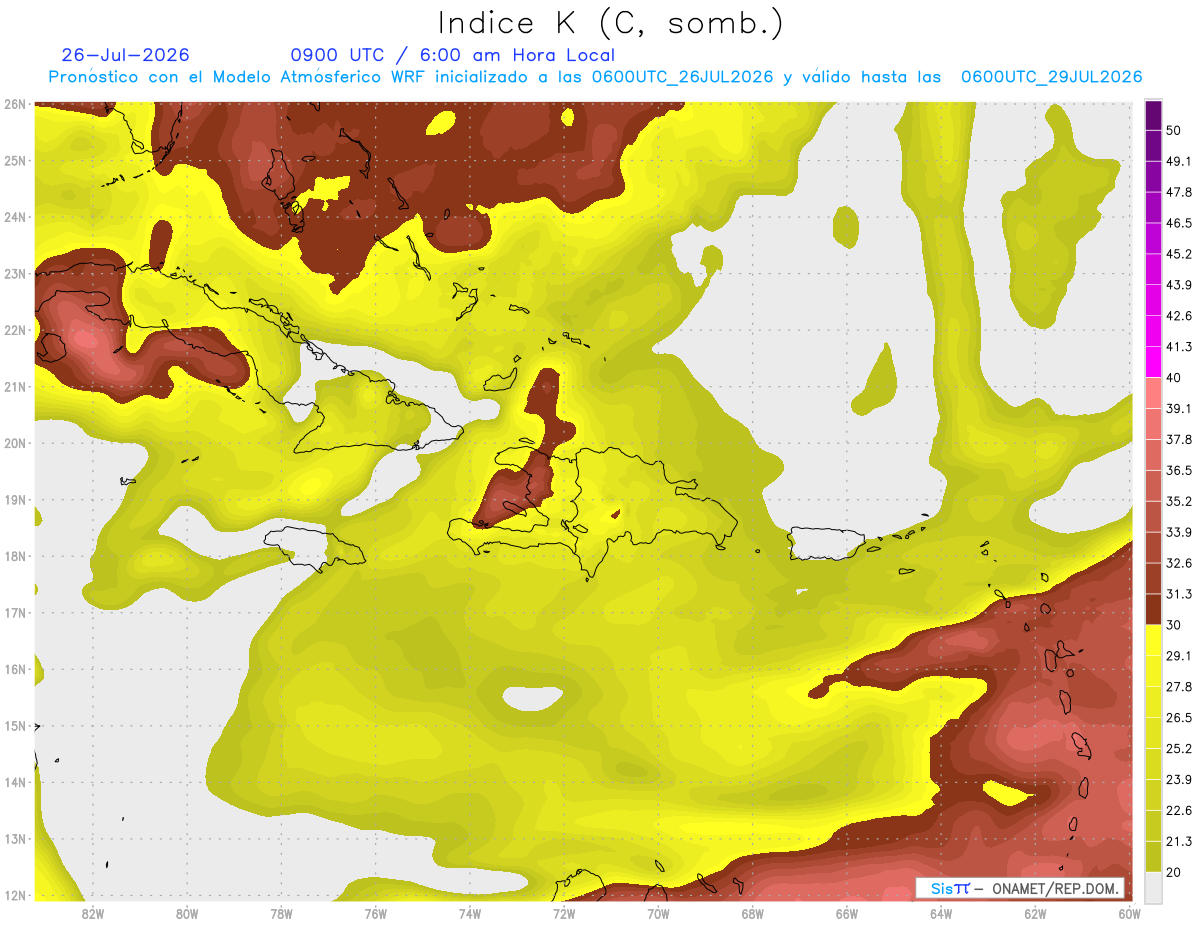Click the "76W" longitude label

(x=375, y=913)
